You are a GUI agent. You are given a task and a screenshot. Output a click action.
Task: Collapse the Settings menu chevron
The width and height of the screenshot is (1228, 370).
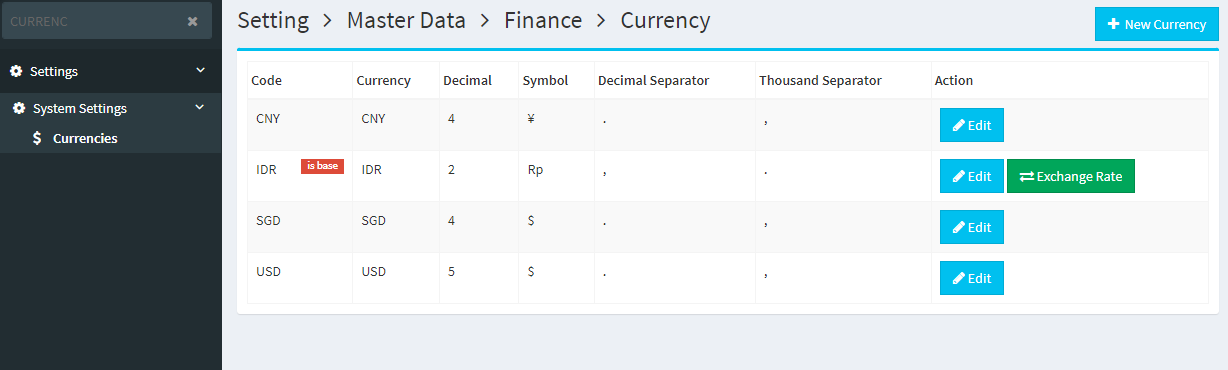pyautogui.click(x=200, y=70)
